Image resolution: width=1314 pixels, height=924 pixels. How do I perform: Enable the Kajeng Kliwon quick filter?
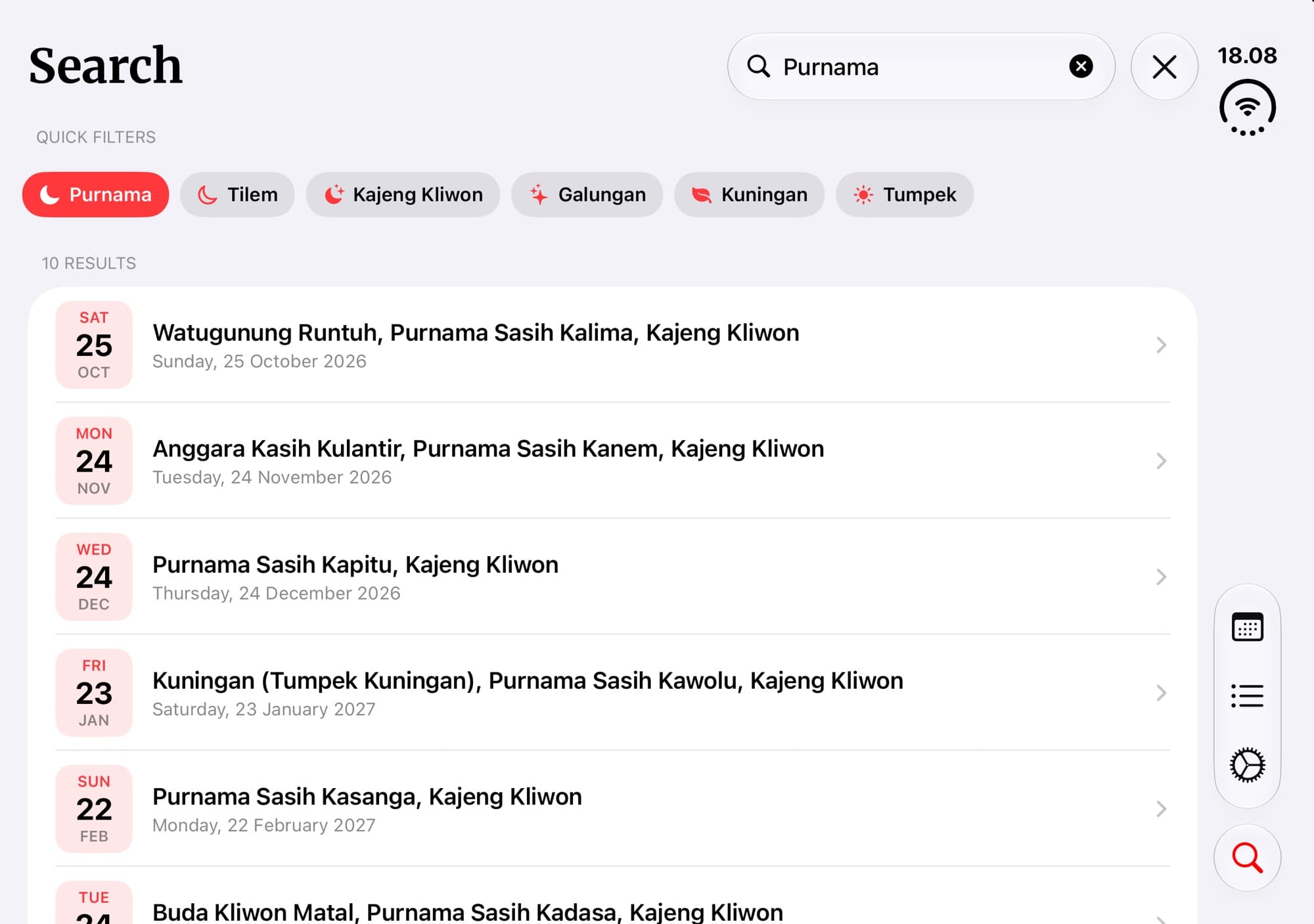click(x=403, y=194)
